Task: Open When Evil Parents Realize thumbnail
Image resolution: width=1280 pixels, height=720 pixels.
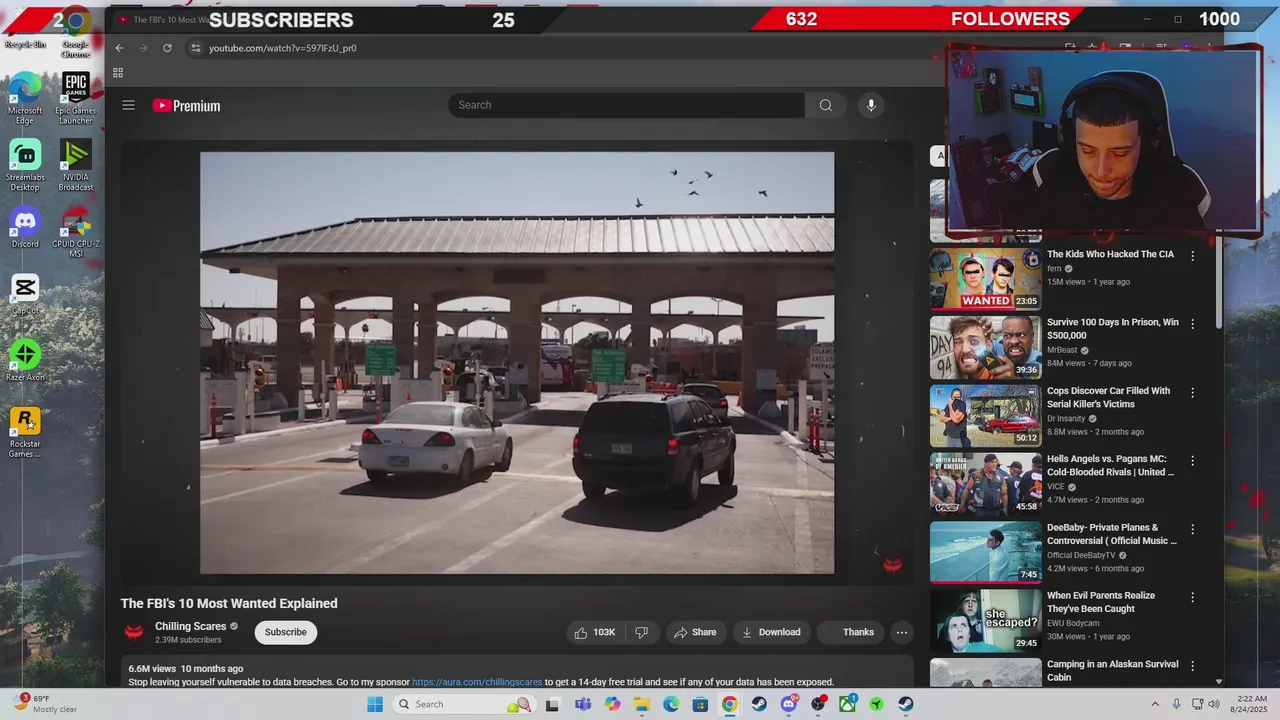Action: [986, 620]
